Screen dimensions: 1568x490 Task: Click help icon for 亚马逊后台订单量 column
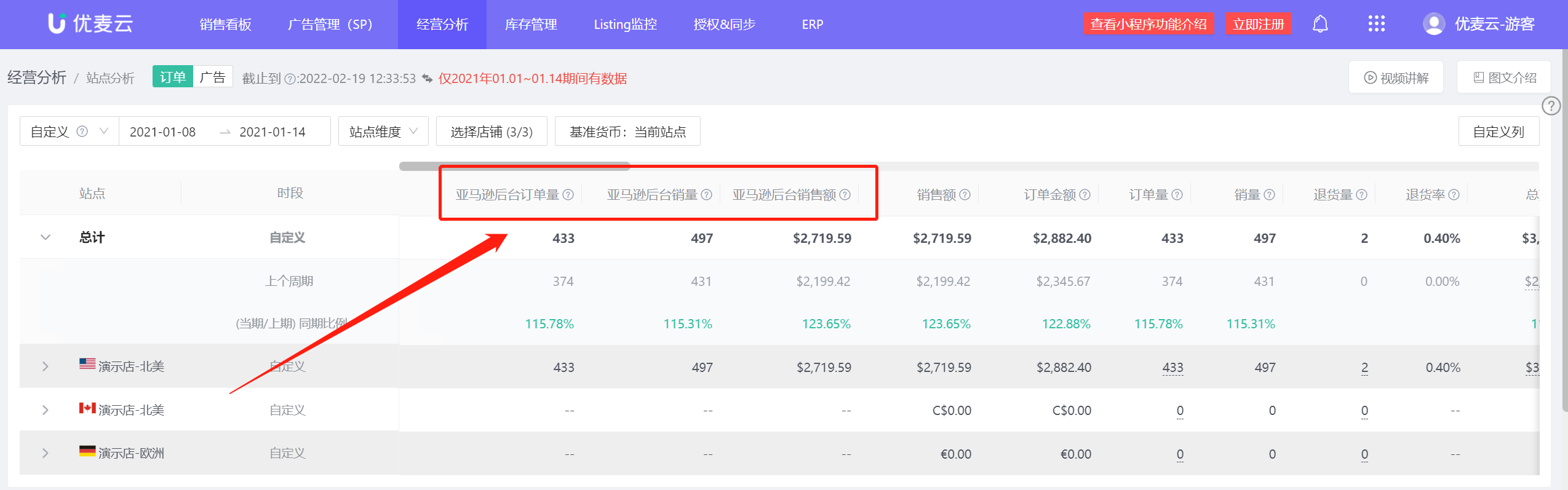[568, 195]
